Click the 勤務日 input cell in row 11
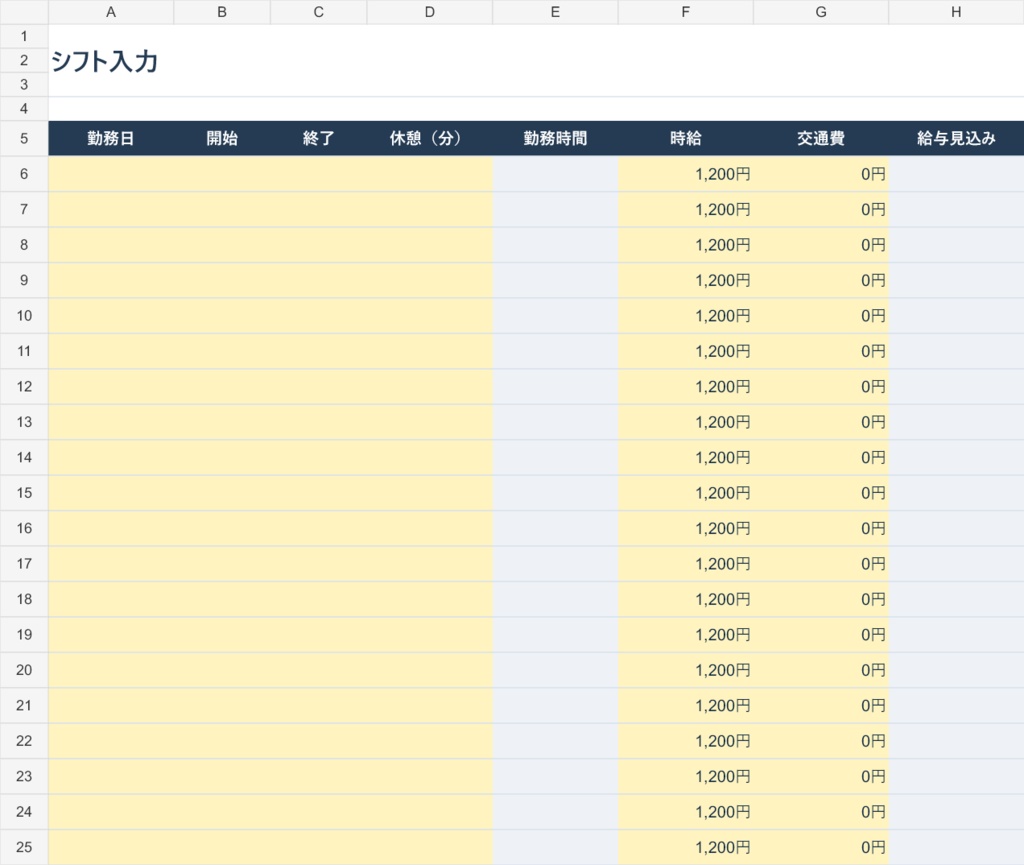Image resolution: width=1024 pixels, height=865 pixels. point(111,351)
